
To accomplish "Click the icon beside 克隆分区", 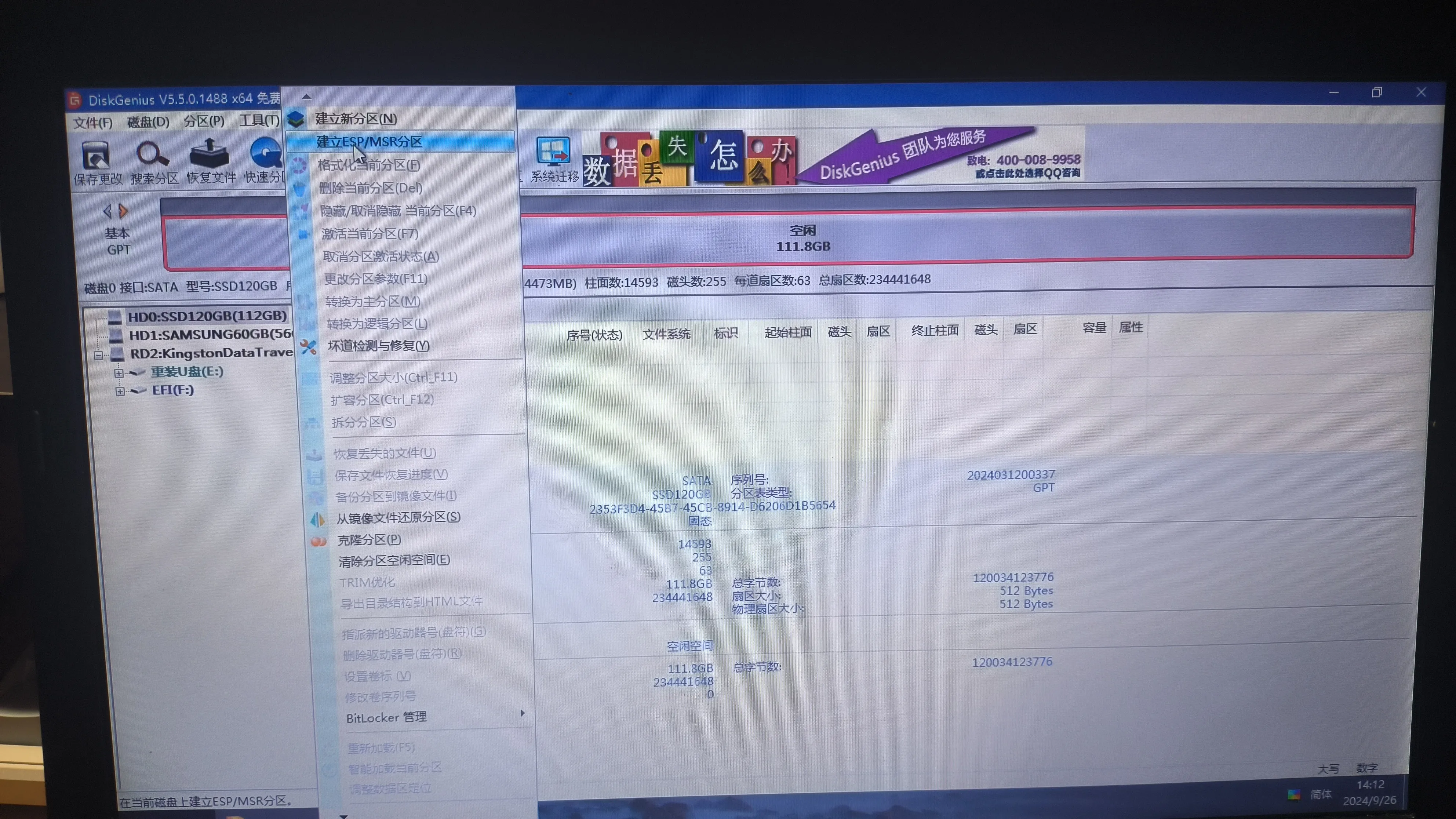I will point(319,542).
